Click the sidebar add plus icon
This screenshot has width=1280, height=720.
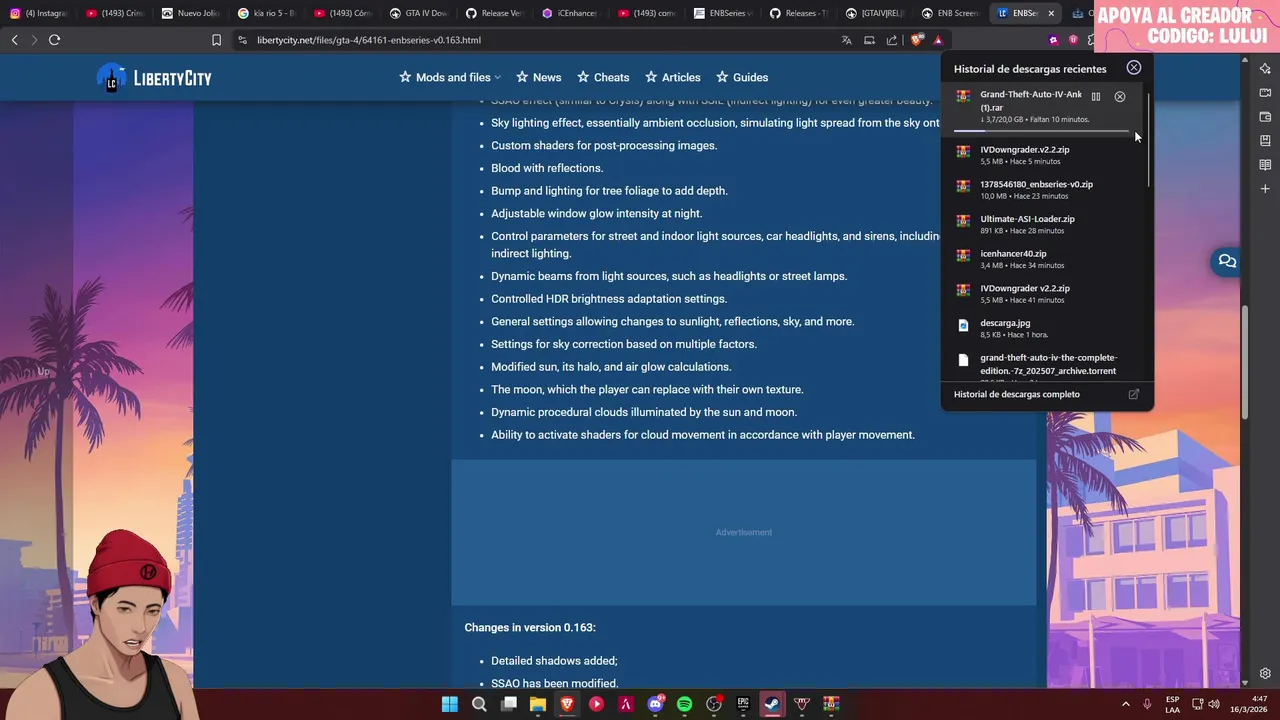[x=1265, y=189]
